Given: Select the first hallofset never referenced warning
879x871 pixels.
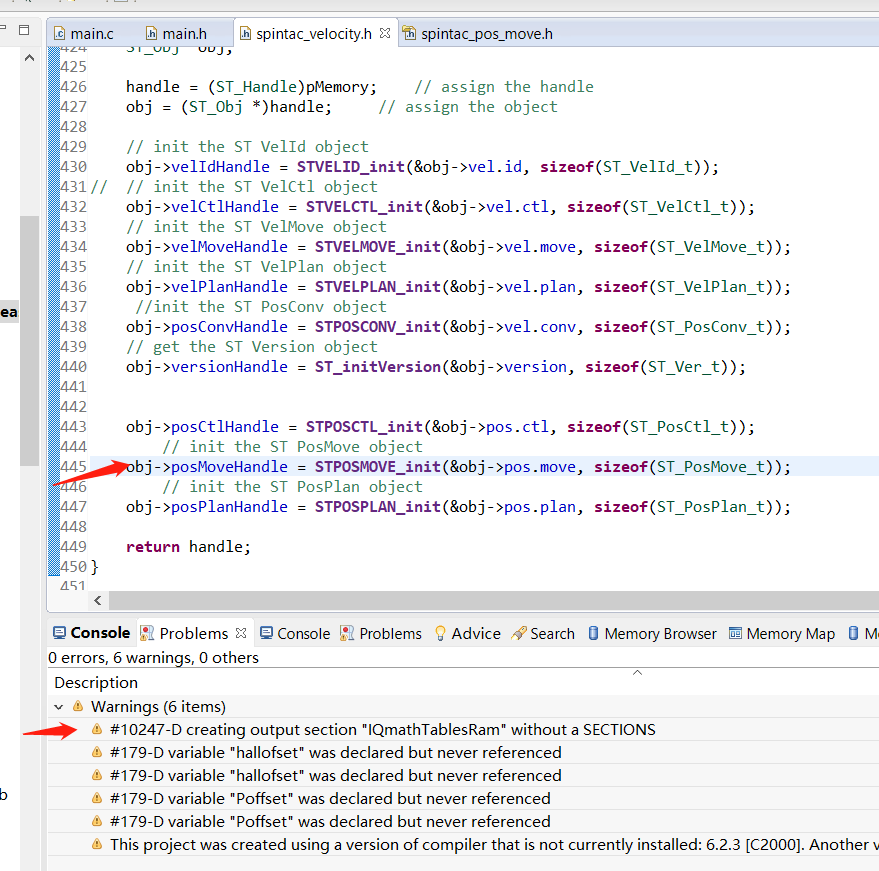Looking at the screenshot, I should pyautogui.click(x=463, y=753).
